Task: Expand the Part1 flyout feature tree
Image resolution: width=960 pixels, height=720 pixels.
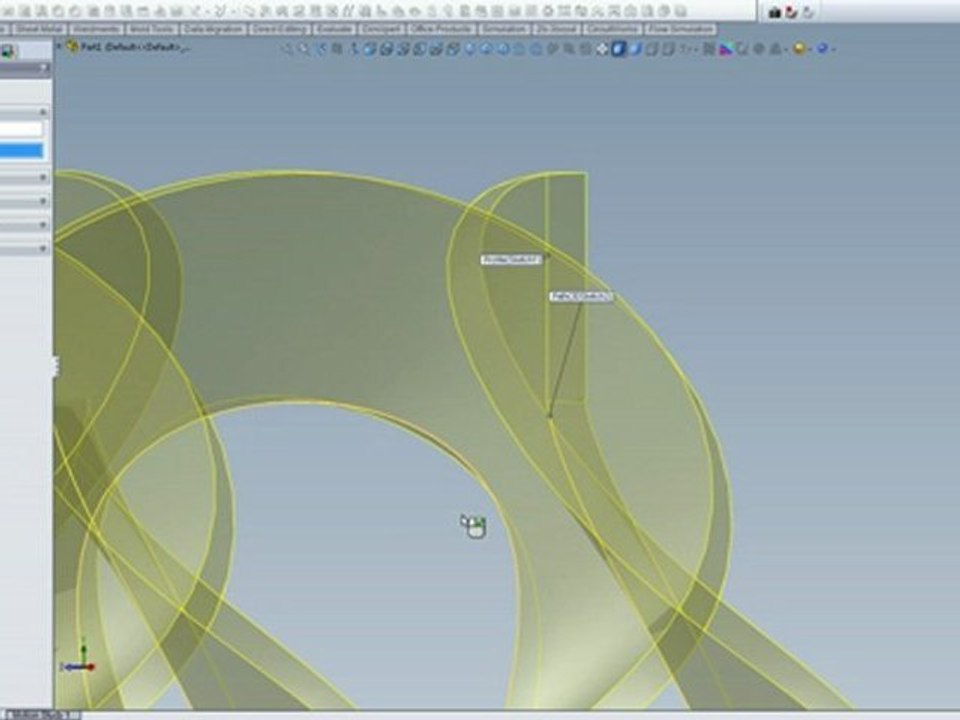Action: [x=59, y=47]
